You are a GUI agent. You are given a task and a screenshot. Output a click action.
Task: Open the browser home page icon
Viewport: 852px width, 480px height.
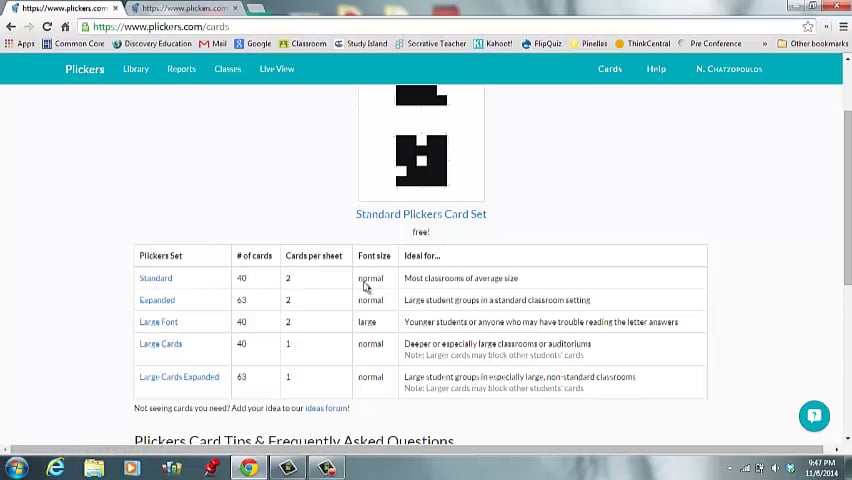point(65,27)
